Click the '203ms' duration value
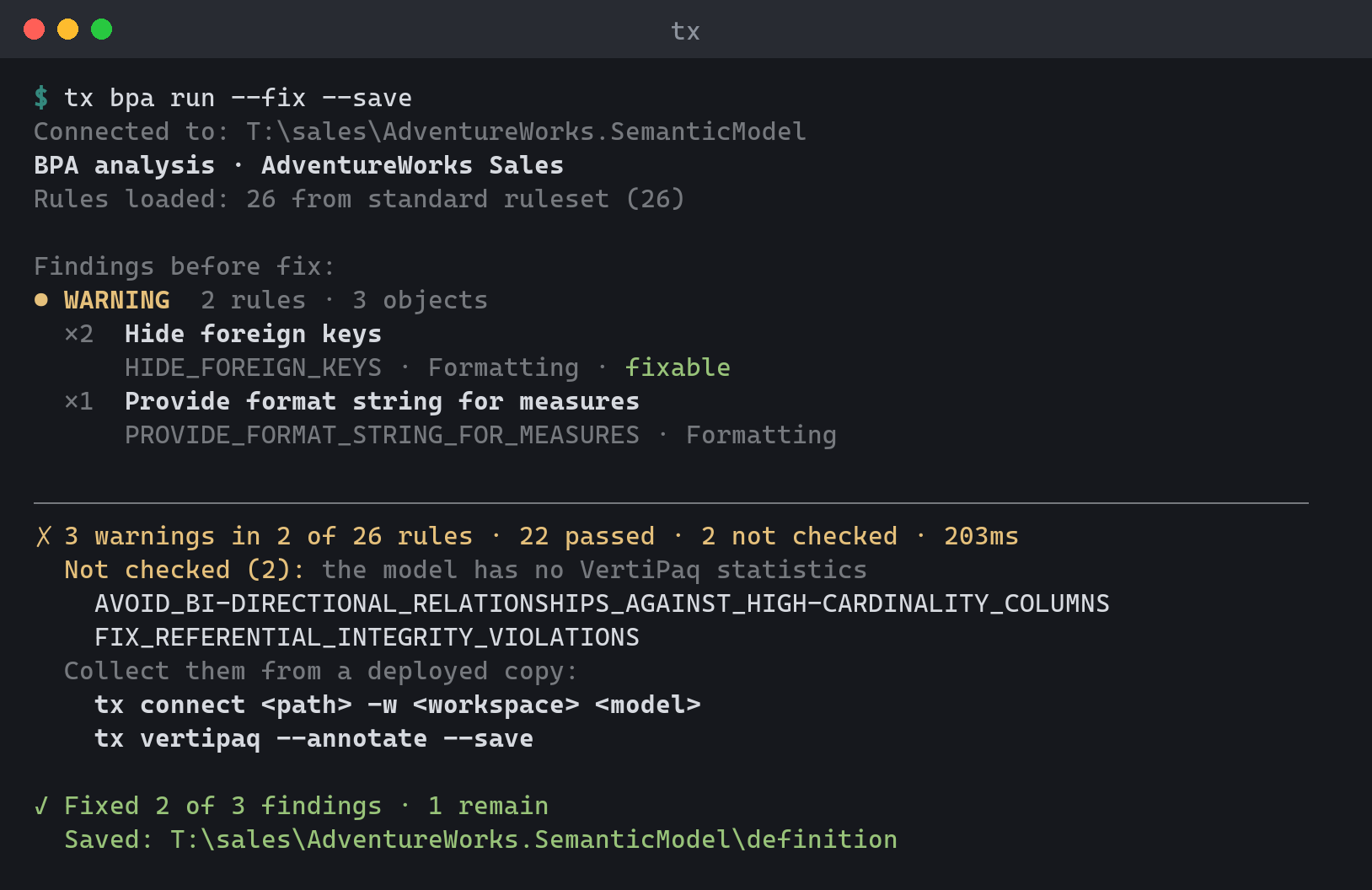This screenshot has width=1372, height=890. pyautogui.click(x=981, y=536)
